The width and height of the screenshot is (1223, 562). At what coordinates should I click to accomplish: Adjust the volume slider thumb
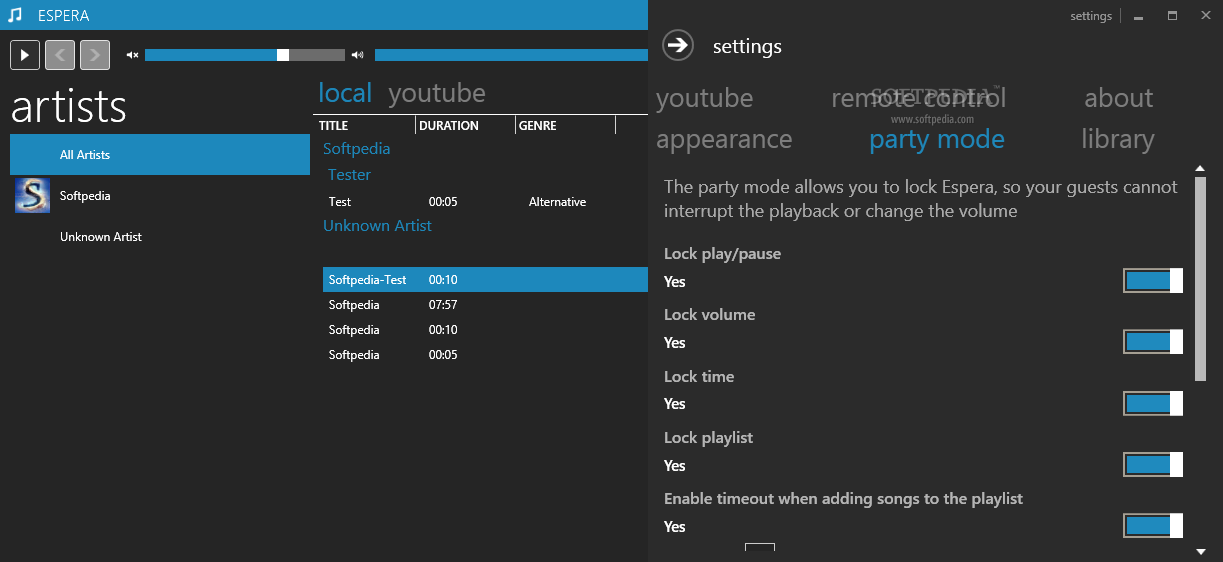pos(283,55)
